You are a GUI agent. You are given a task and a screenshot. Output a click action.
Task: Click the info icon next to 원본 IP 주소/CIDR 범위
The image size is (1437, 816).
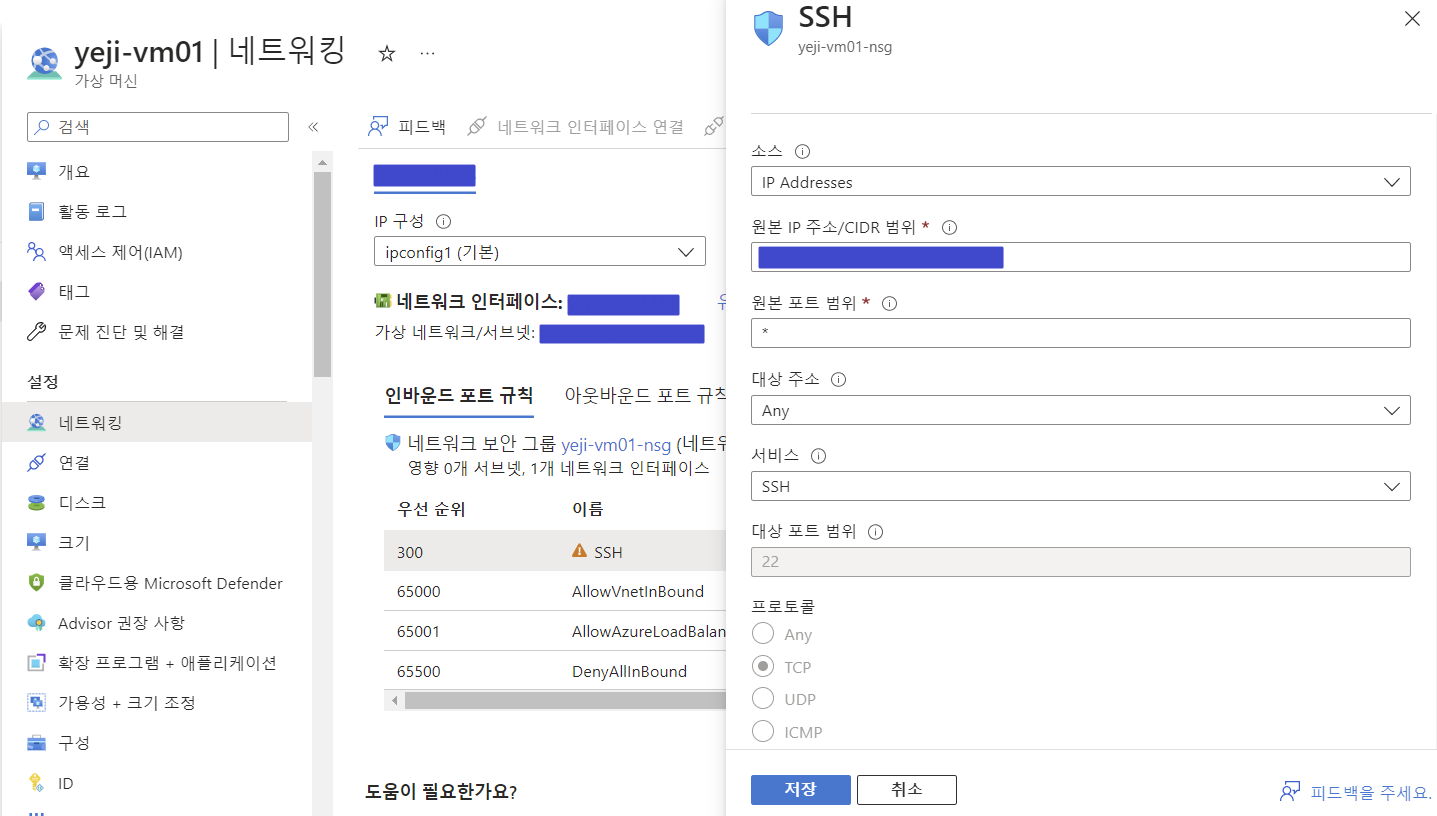pos(950,228)
